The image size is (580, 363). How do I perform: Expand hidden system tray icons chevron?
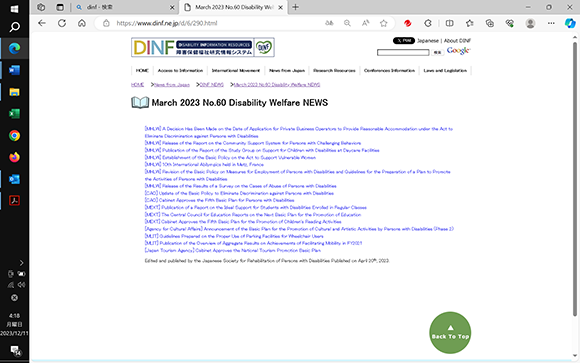[x=21, y=263]
